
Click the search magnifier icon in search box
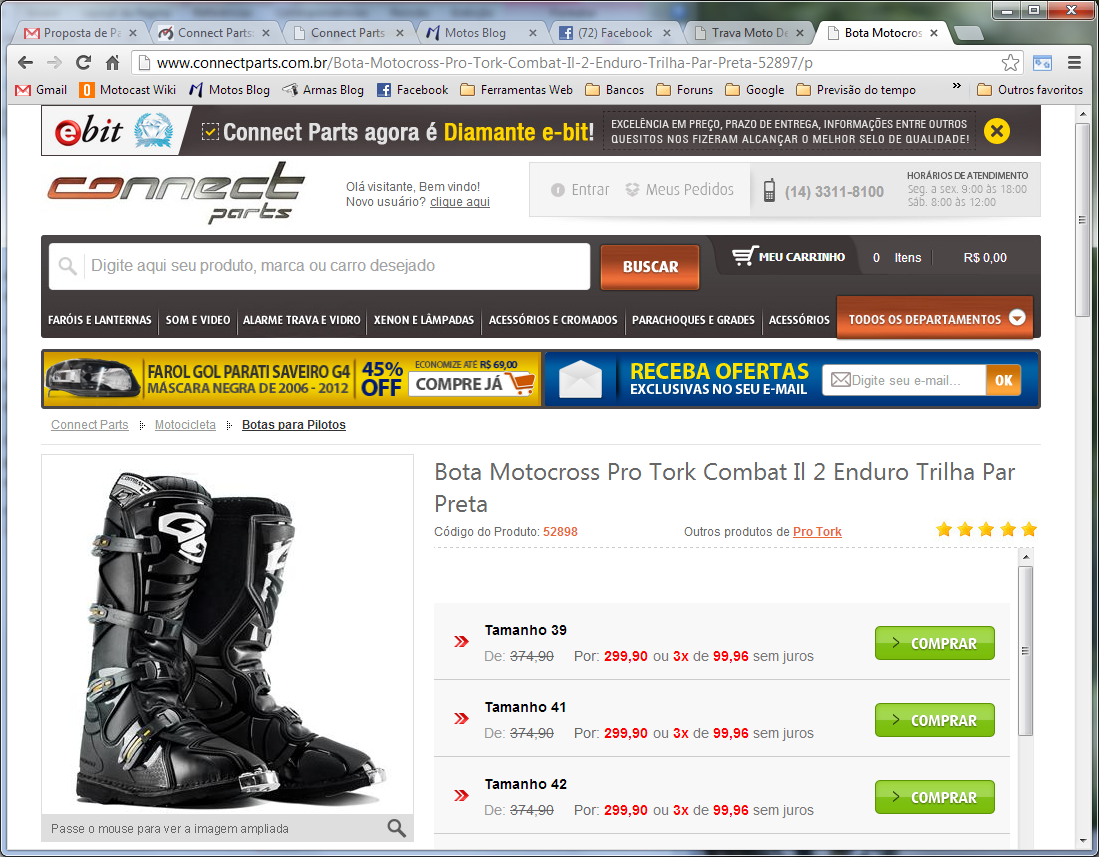[x=67, y=266]
